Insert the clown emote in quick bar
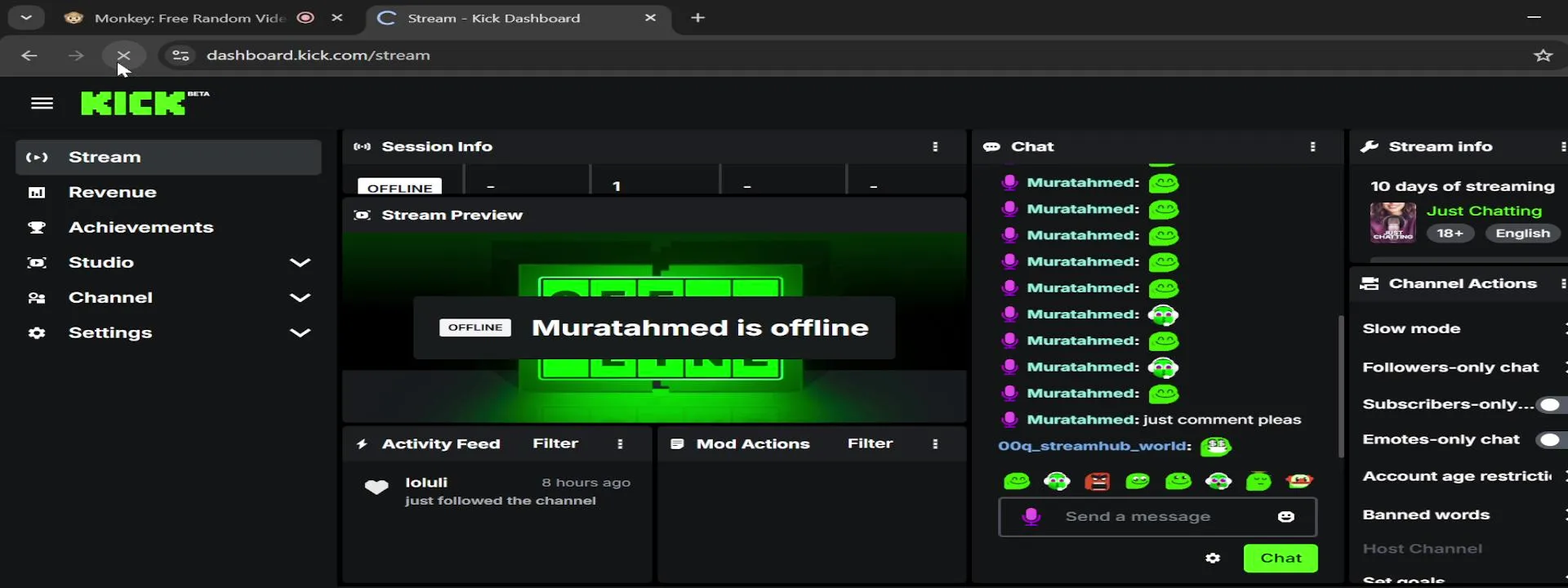 (x=1299, y=481)
